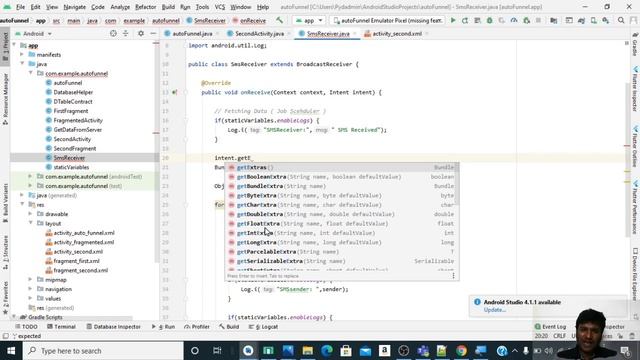
Task: Open the Android project view dropdown
Action: tap(33, 33)
